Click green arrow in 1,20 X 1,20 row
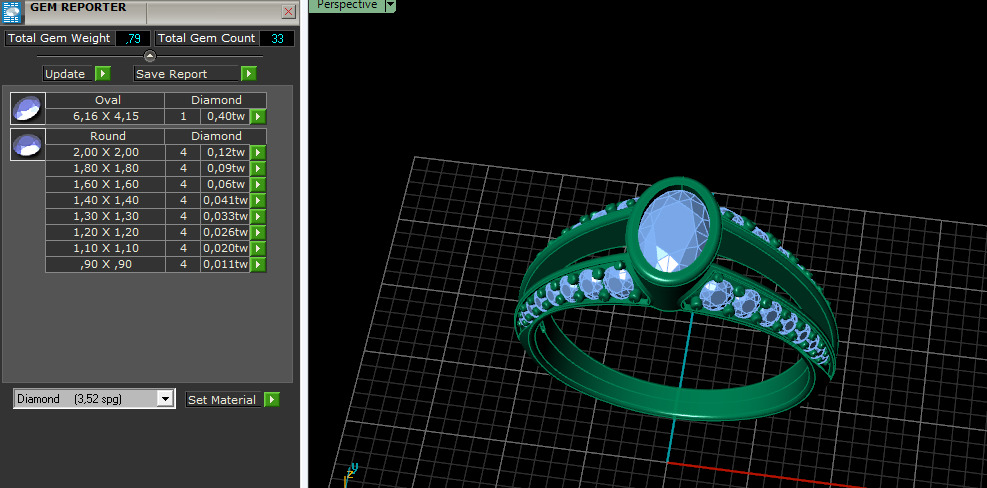Image resolution: width=987 pixels, height=488 pixels. [x=258, y=232]
